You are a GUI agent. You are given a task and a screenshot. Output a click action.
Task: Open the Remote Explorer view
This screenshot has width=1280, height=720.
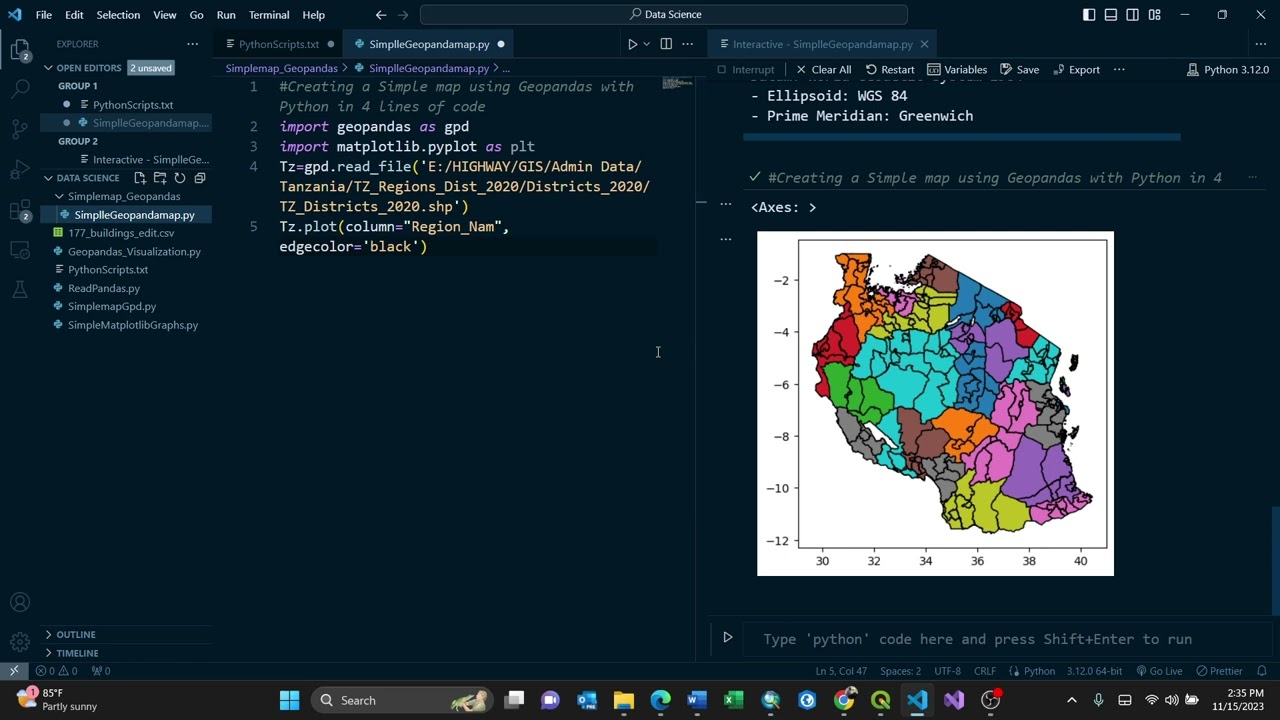point(20,250)
